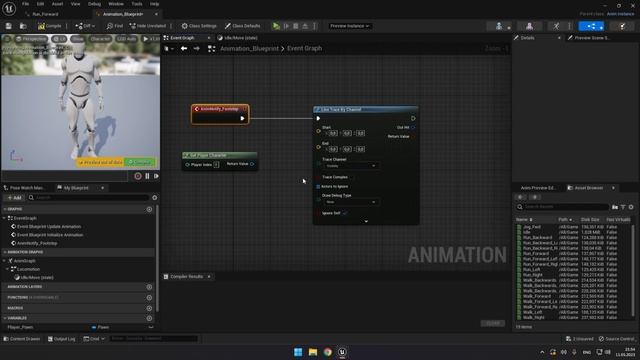The image size is (640, 360).
Task: Open the Diff dropdown
Action: [85, 26]
